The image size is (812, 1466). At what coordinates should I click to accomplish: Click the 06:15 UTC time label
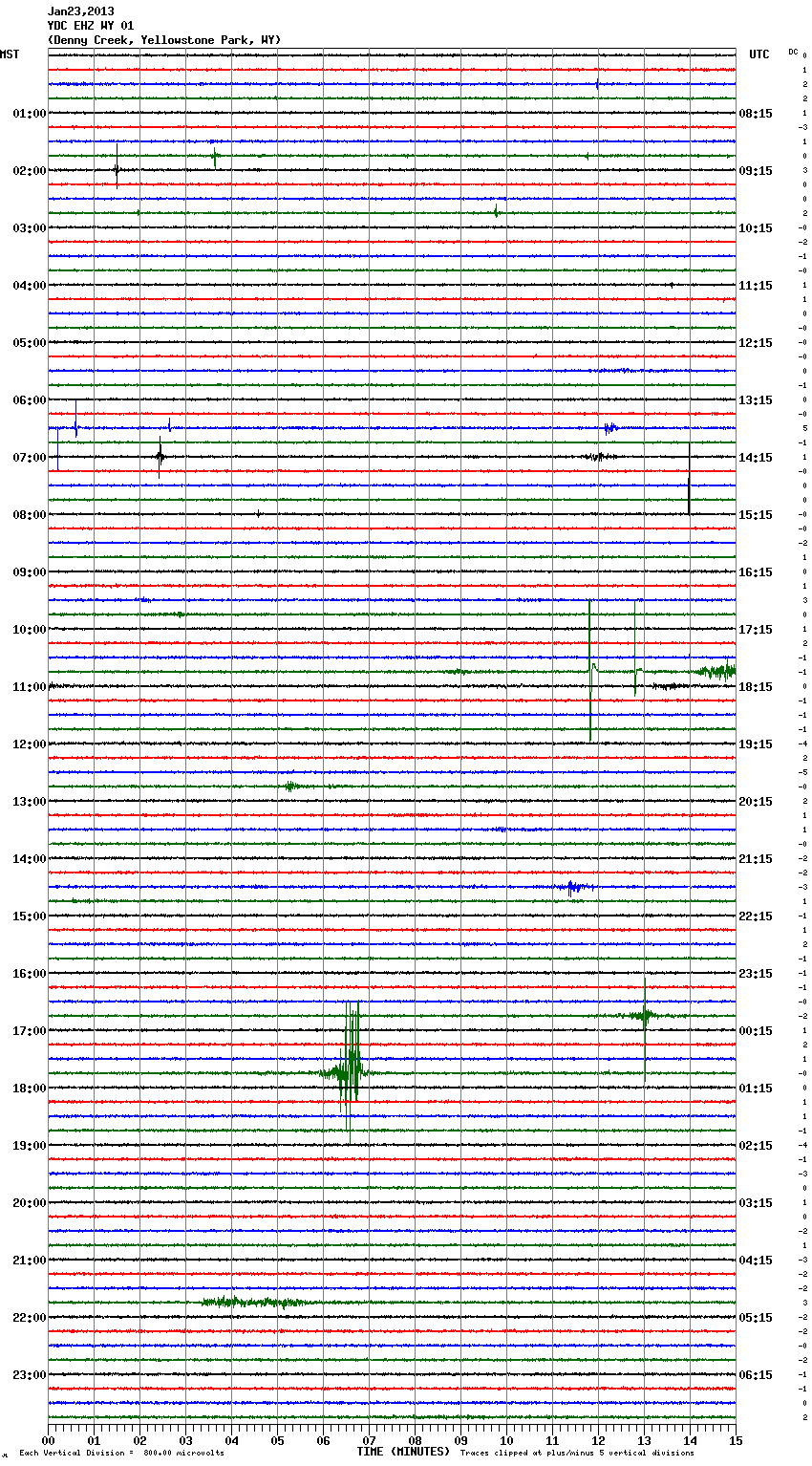point(756,1375)
